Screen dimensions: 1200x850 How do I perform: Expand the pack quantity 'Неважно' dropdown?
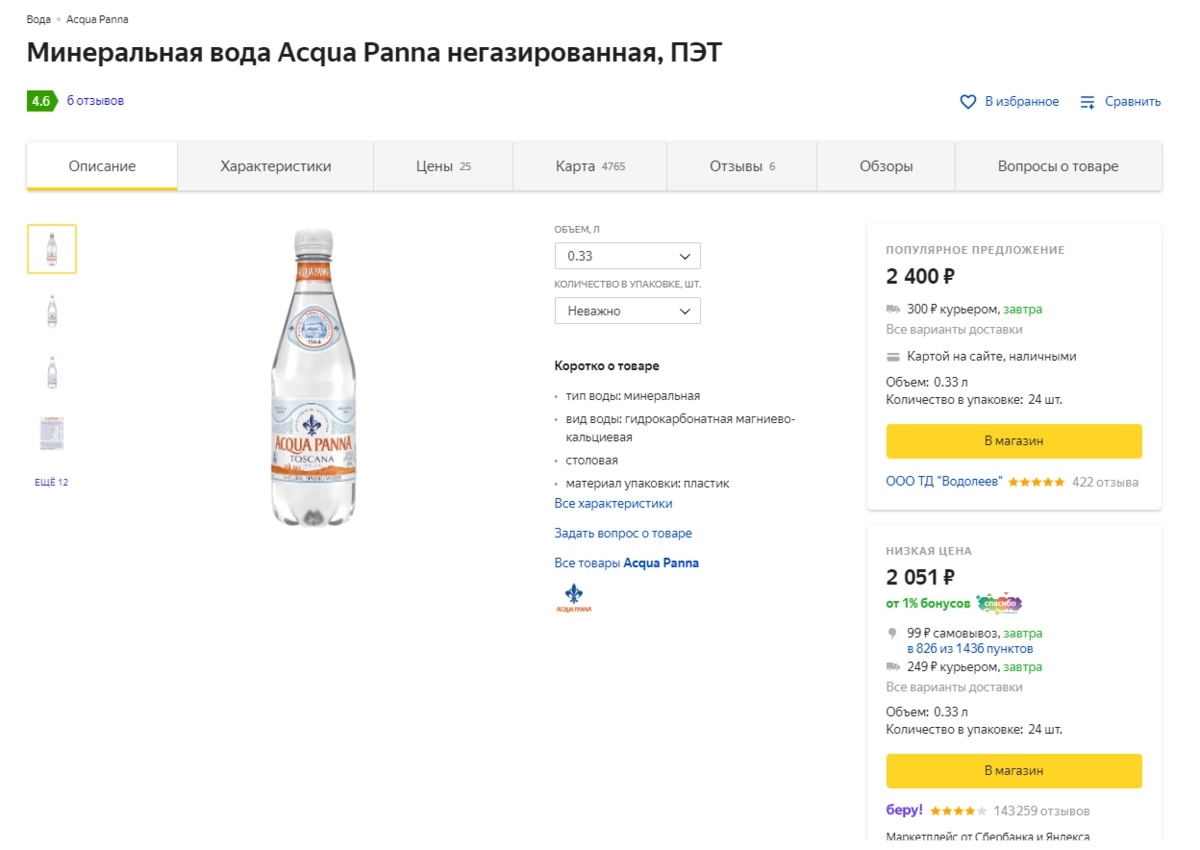click(x=627, y=311)
